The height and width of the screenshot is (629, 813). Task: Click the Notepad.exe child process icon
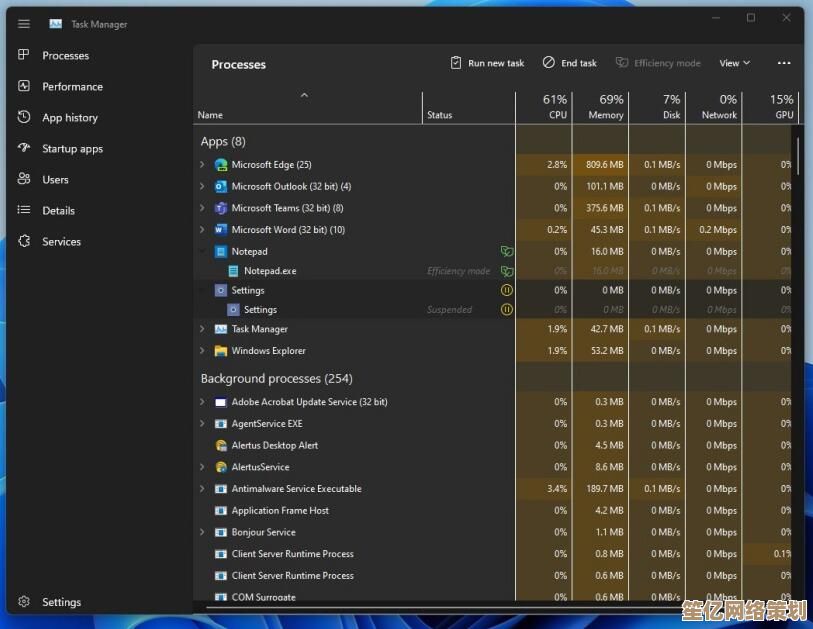pyautogui.click(x=233, y=271)
